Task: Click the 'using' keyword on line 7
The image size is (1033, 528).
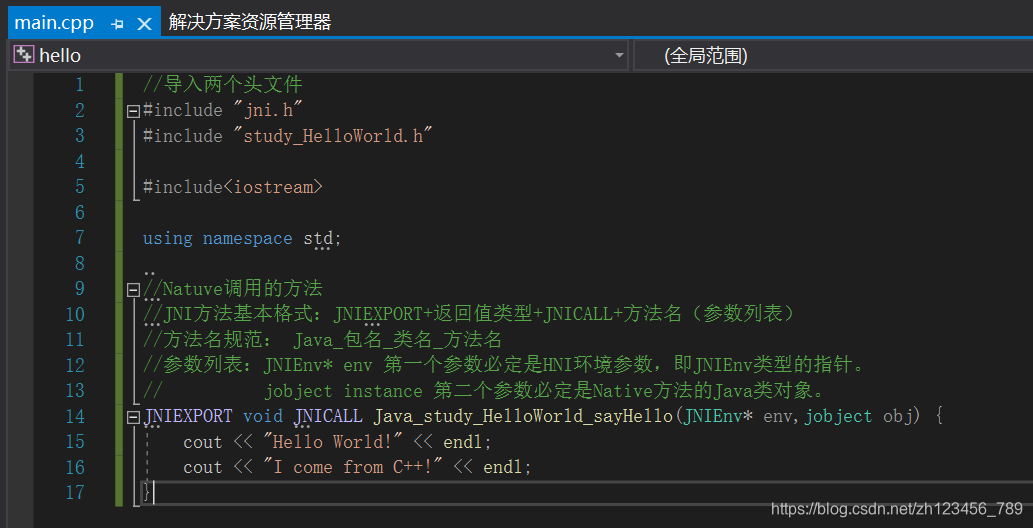Action: (x=168, y=239)
